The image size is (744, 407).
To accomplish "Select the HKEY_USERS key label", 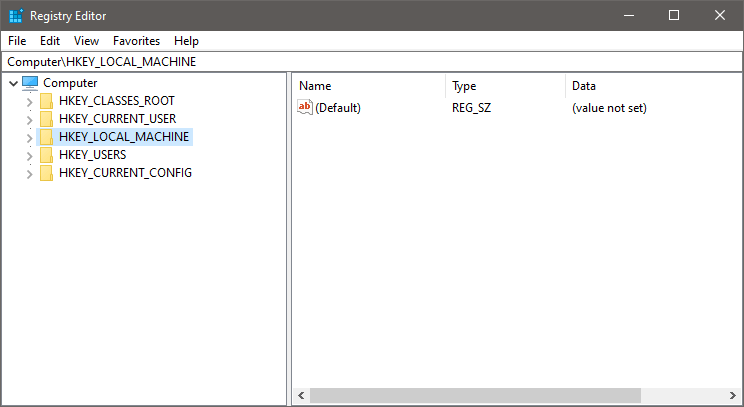I will point(93,155).
